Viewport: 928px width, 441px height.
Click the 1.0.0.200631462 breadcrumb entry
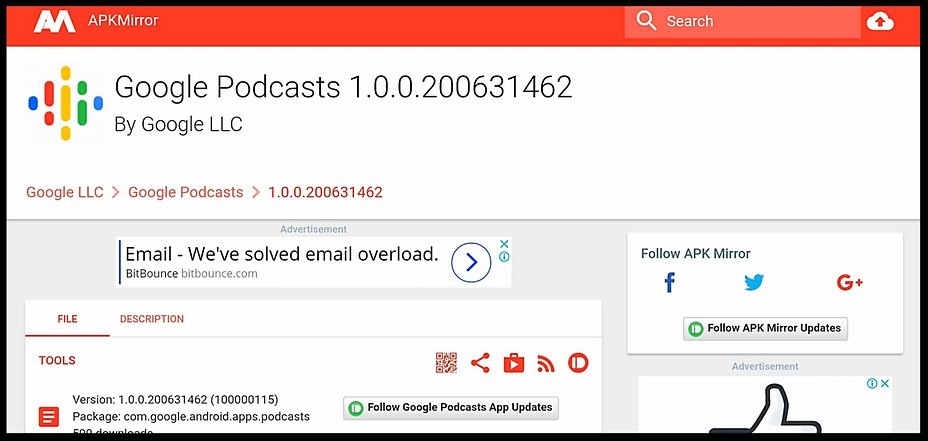tap(326, 192)
